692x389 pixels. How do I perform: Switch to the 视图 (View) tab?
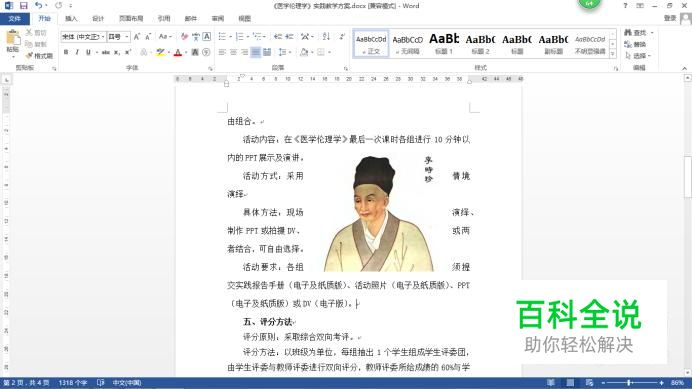pos(244,19)
